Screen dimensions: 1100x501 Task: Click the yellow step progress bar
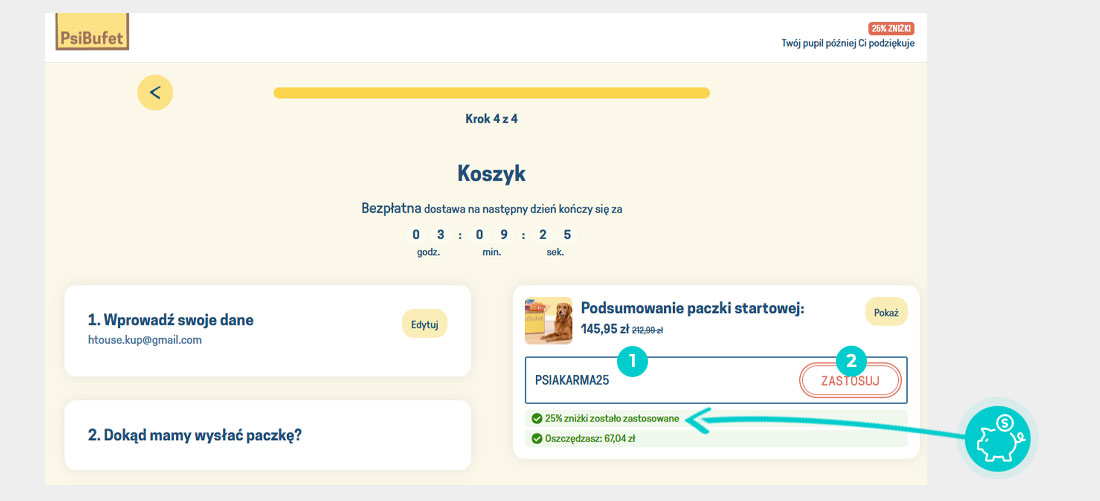tap(491, 93)
